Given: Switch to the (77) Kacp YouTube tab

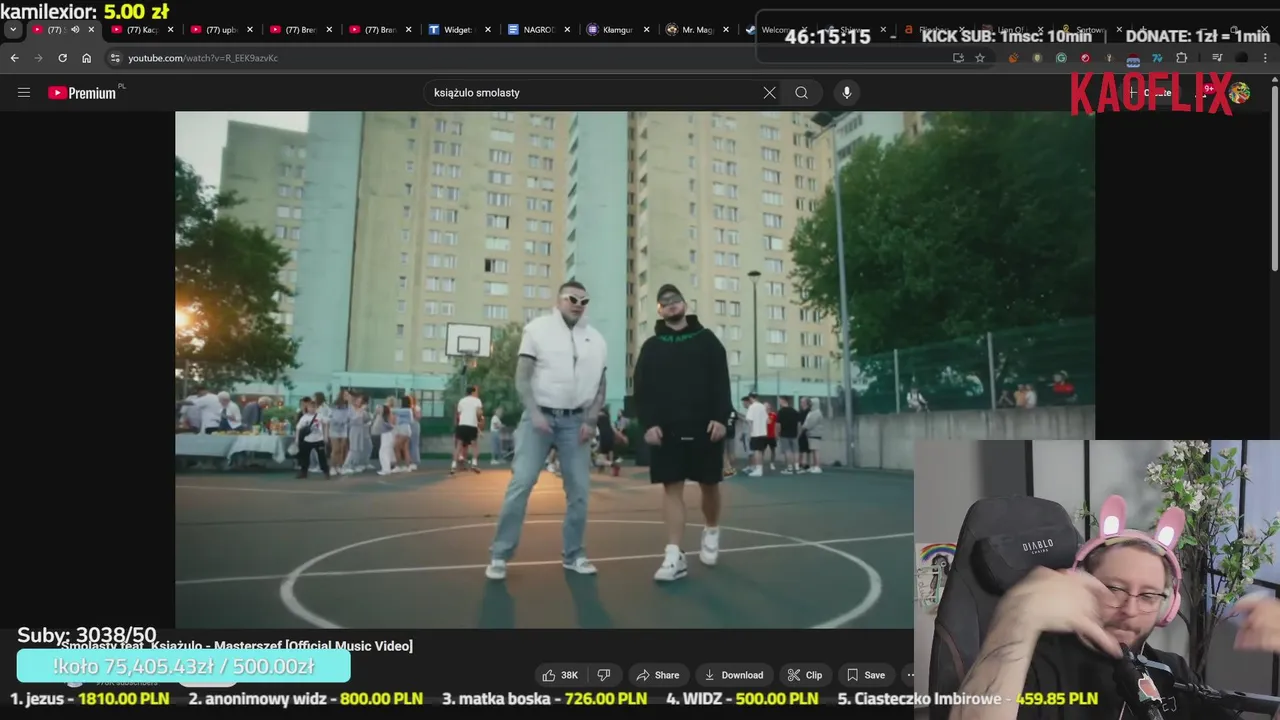Looking at the screenshot, I should tap(141, 30).
